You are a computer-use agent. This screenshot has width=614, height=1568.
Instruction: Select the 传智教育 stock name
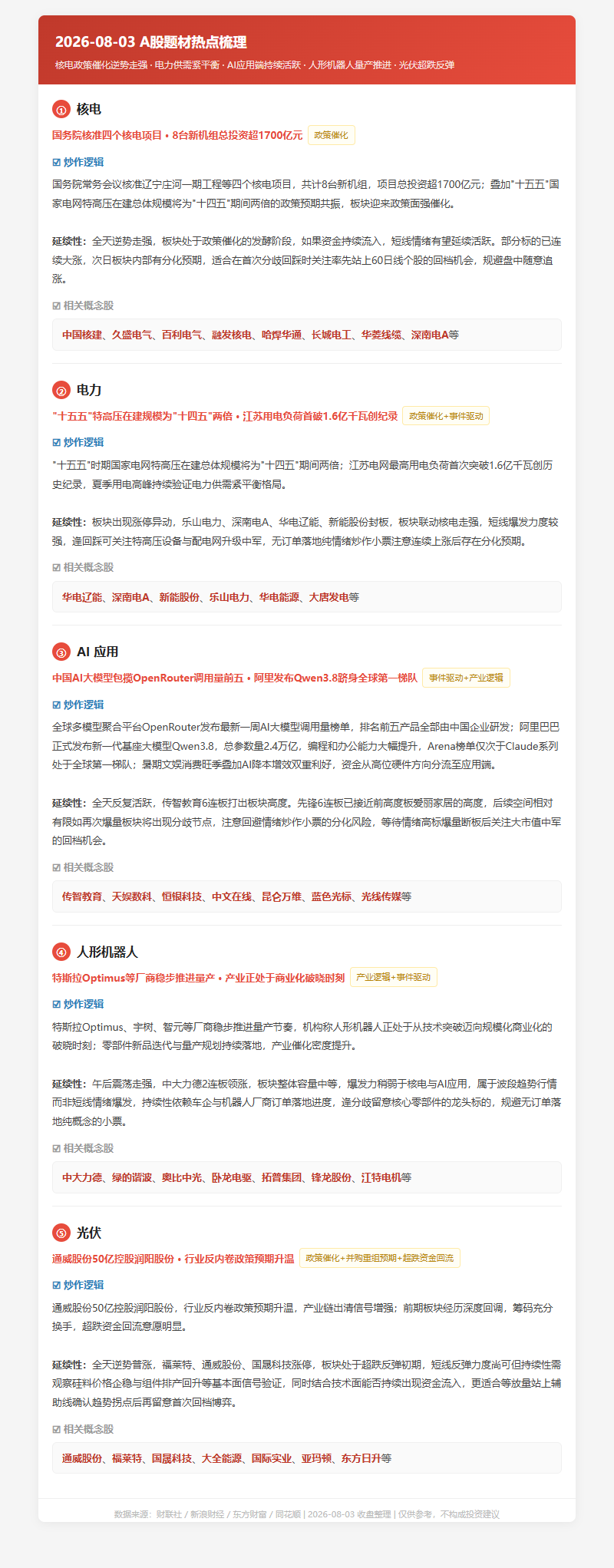tap(82, 896)
